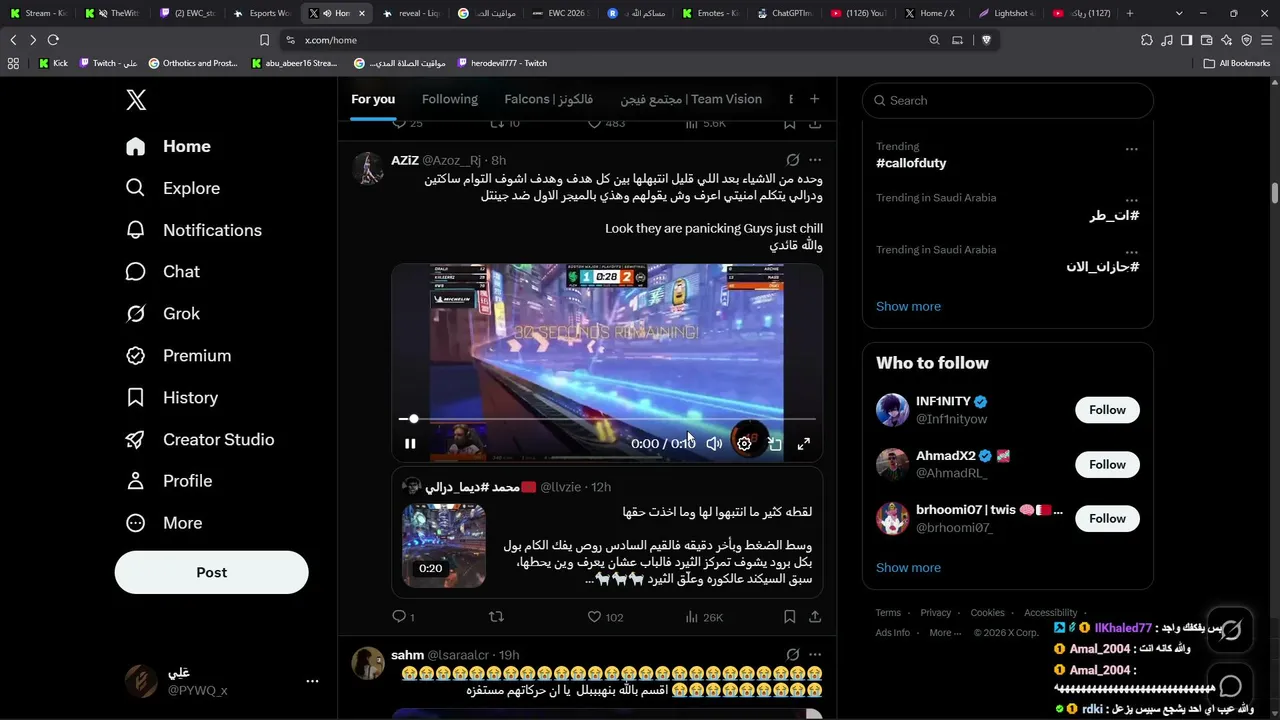Open the #callofduty trending topic
Viewport: 1280px width, 720px height.
[x=911, y=163]
